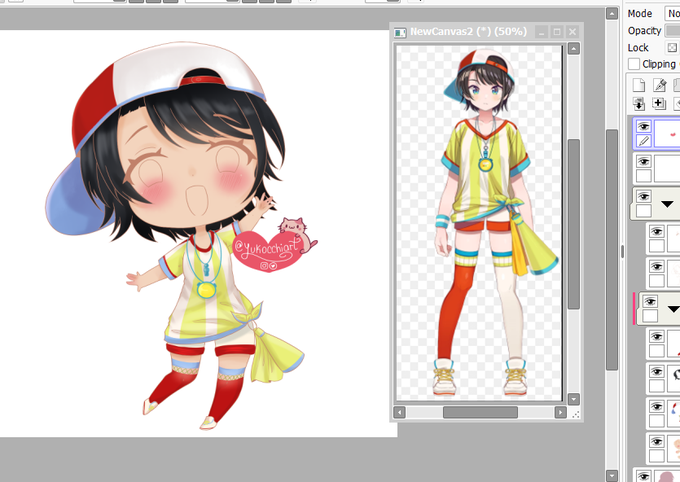Image resolution: width=680 pixels, height=482 pixels.
Task: Click the NewCanvas2 resize grip corner
Action: click(575, 415)
